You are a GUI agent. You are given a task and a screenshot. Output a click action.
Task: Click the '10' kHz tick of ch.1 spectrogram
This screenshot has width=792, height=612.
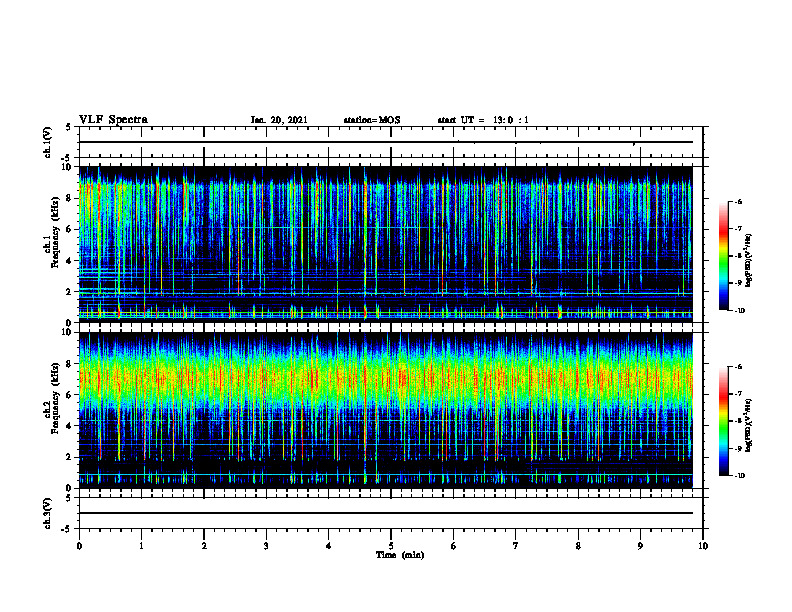[68, 167]
